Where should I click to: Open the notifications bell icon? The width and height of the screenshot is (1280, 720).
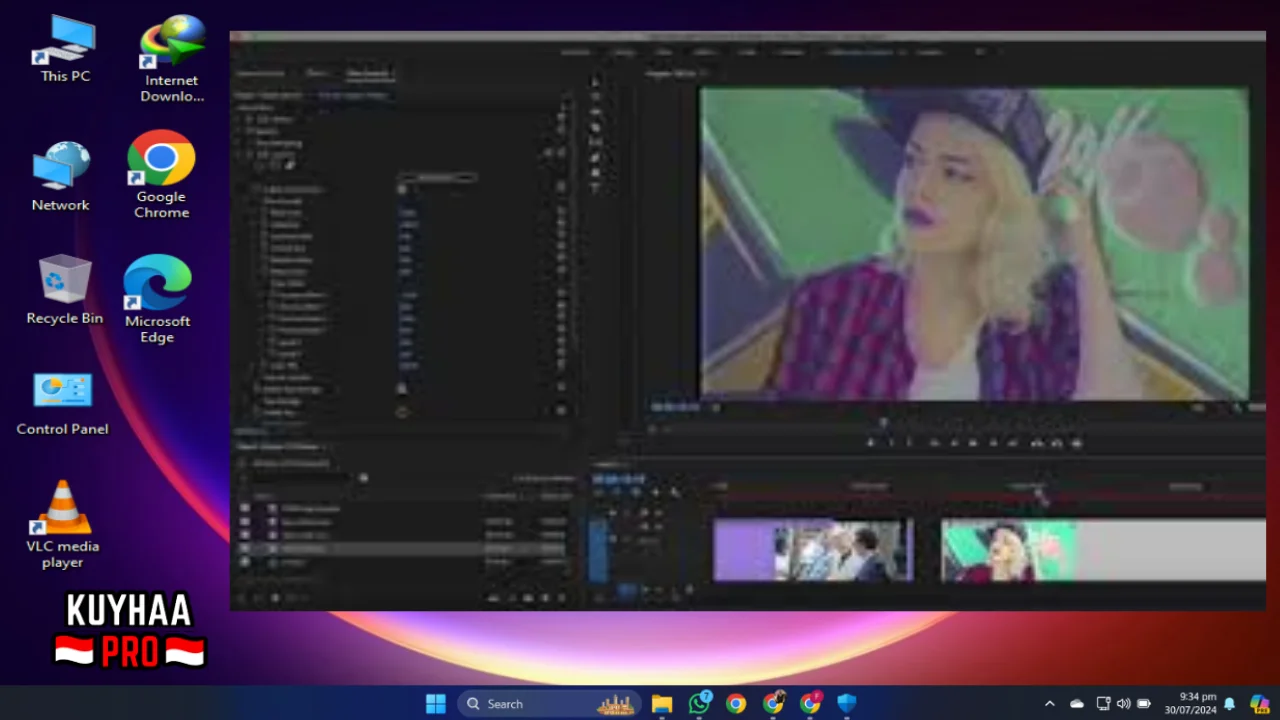[1230, 704]
